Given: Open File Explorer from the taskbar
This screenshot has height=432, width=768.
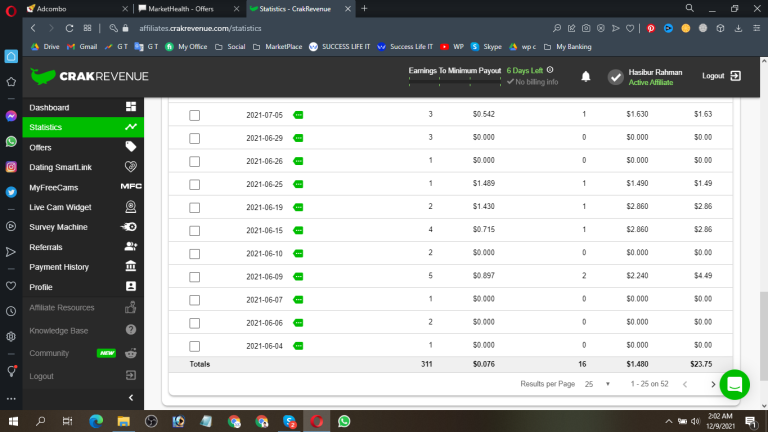Looking at the screenshot, I should (x=123, y=421).
